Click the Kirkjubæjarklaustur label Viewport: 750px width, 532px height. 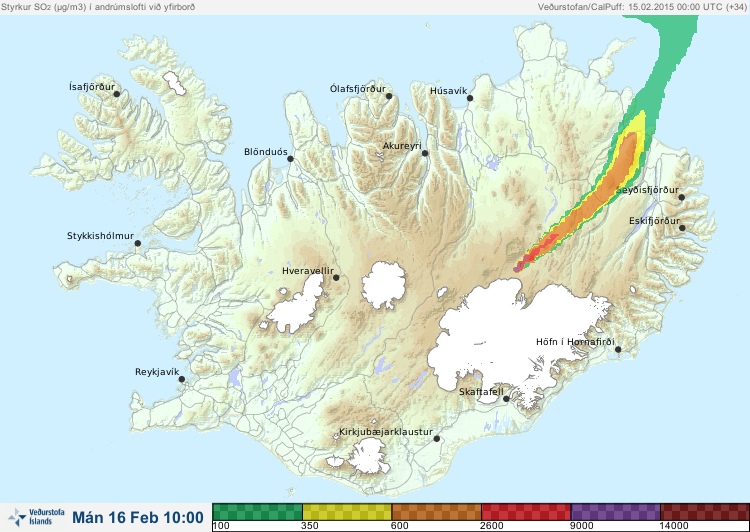click(x=386, y=432)
